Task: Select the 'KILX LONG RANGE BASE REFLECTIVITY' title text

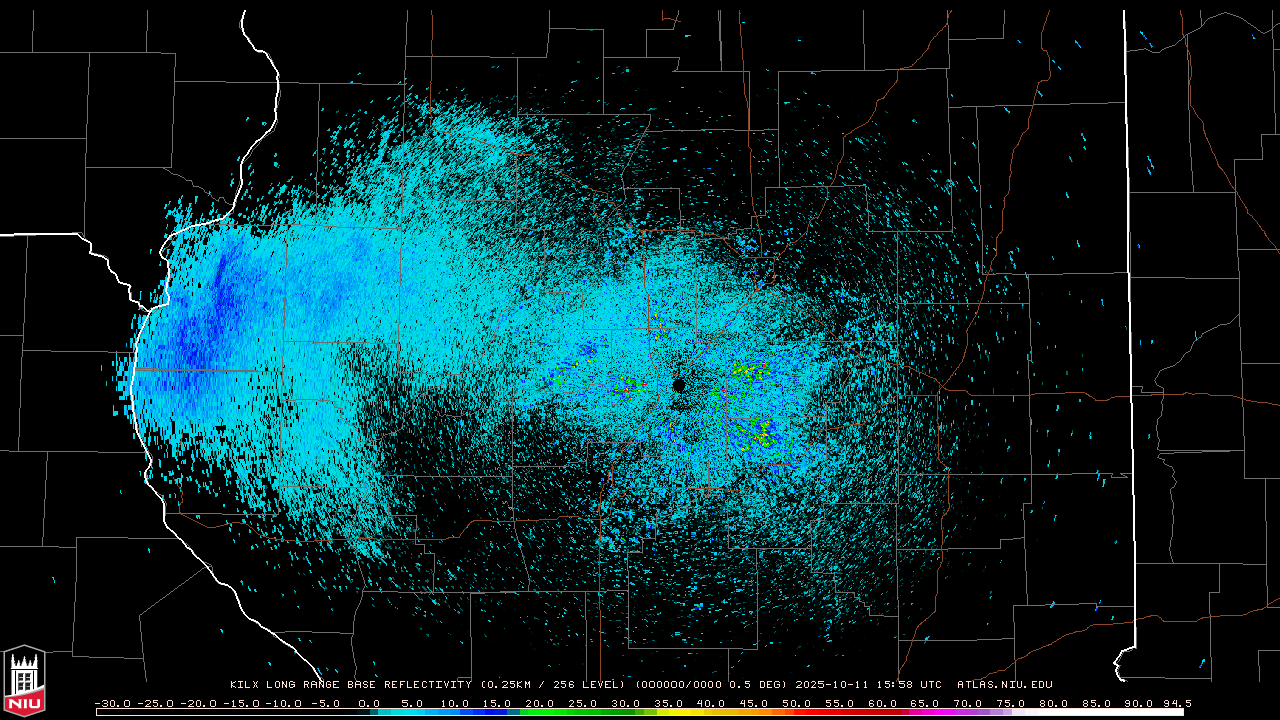Action: [x=350, y=685]
